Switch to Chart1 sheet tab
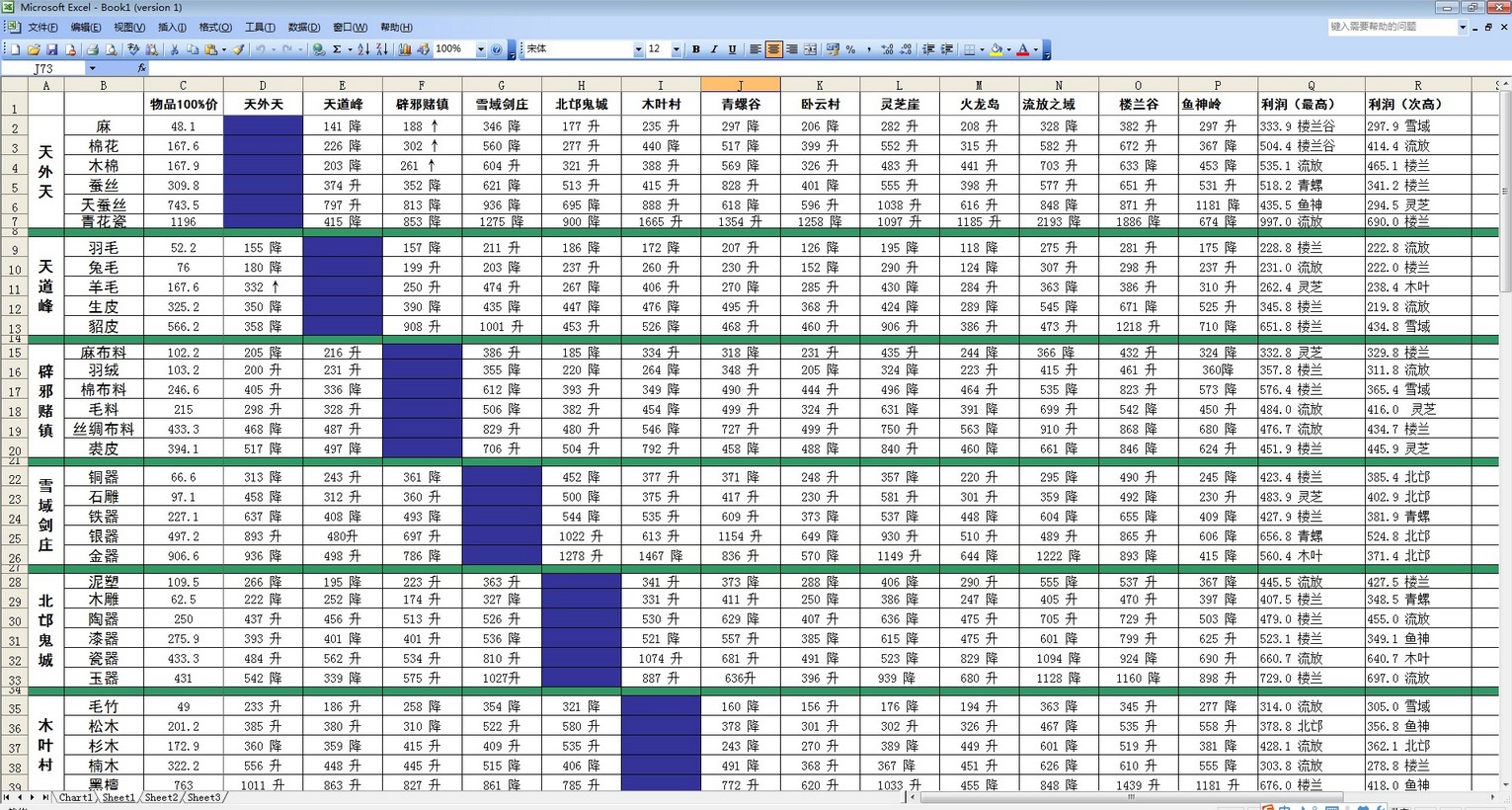Screen dimensions: 1512x810 coord(76,797)
